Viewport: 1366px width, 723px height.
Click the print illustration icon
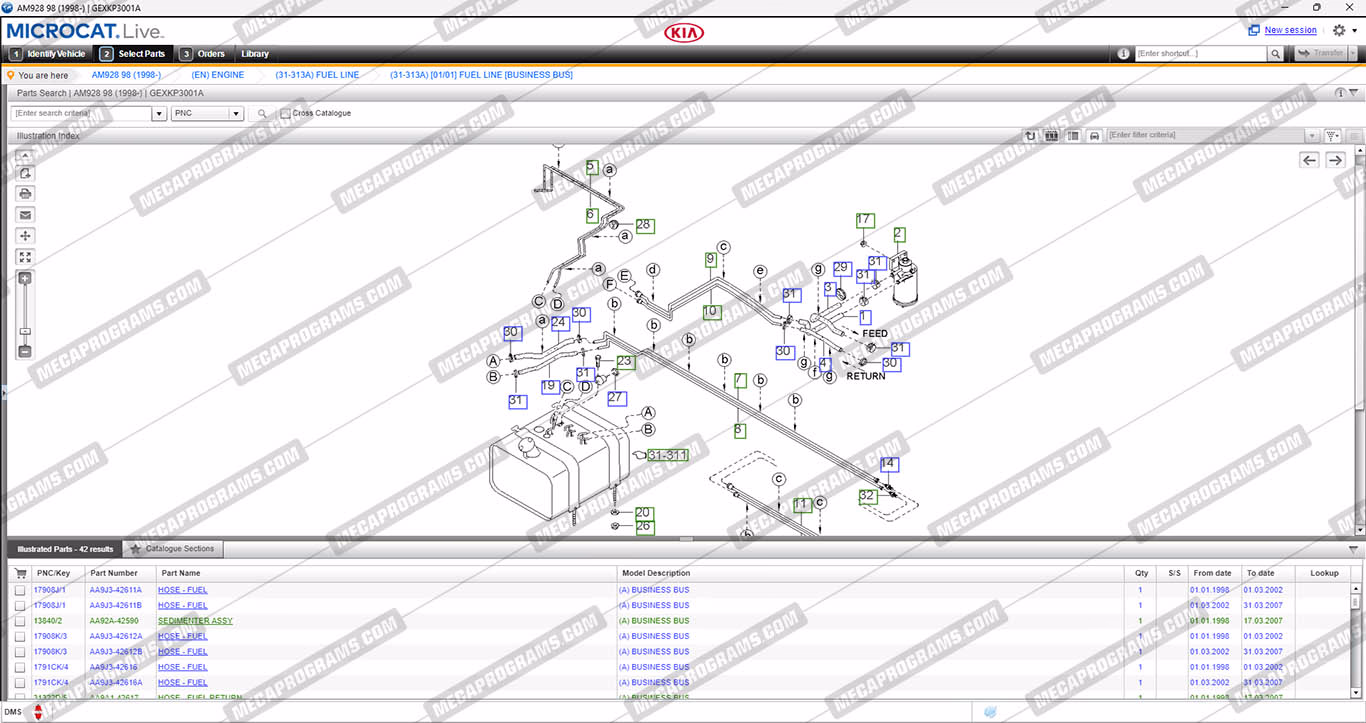coord(25,193)
